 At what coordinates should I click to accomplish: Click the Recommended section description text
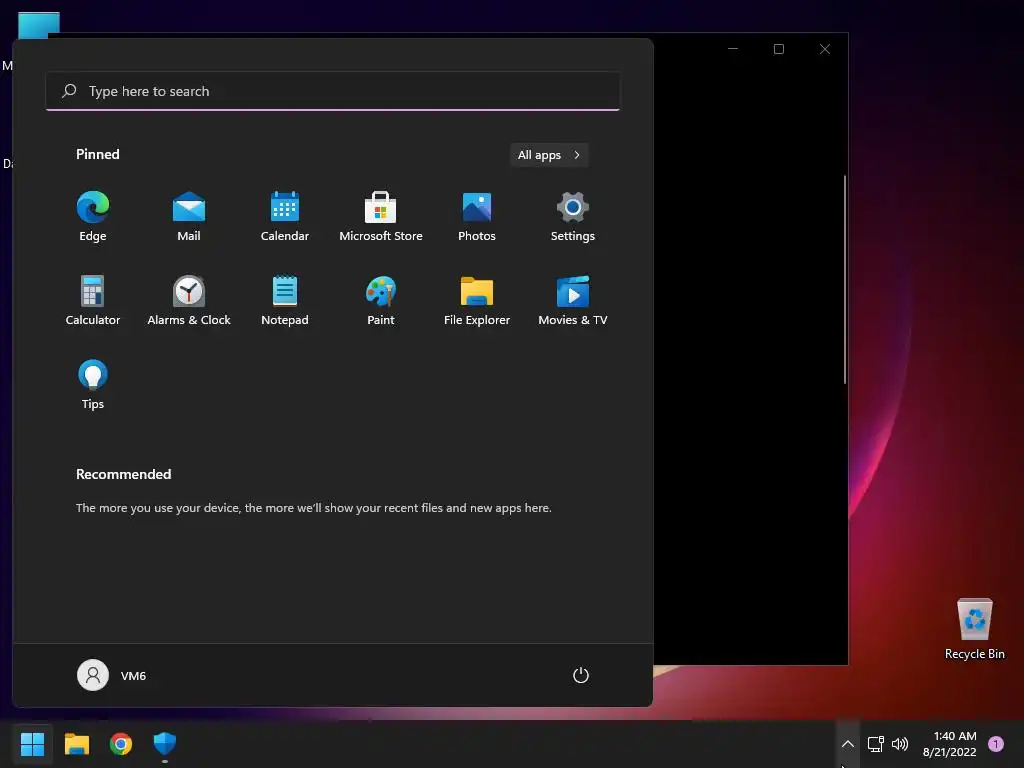point(313,507)
